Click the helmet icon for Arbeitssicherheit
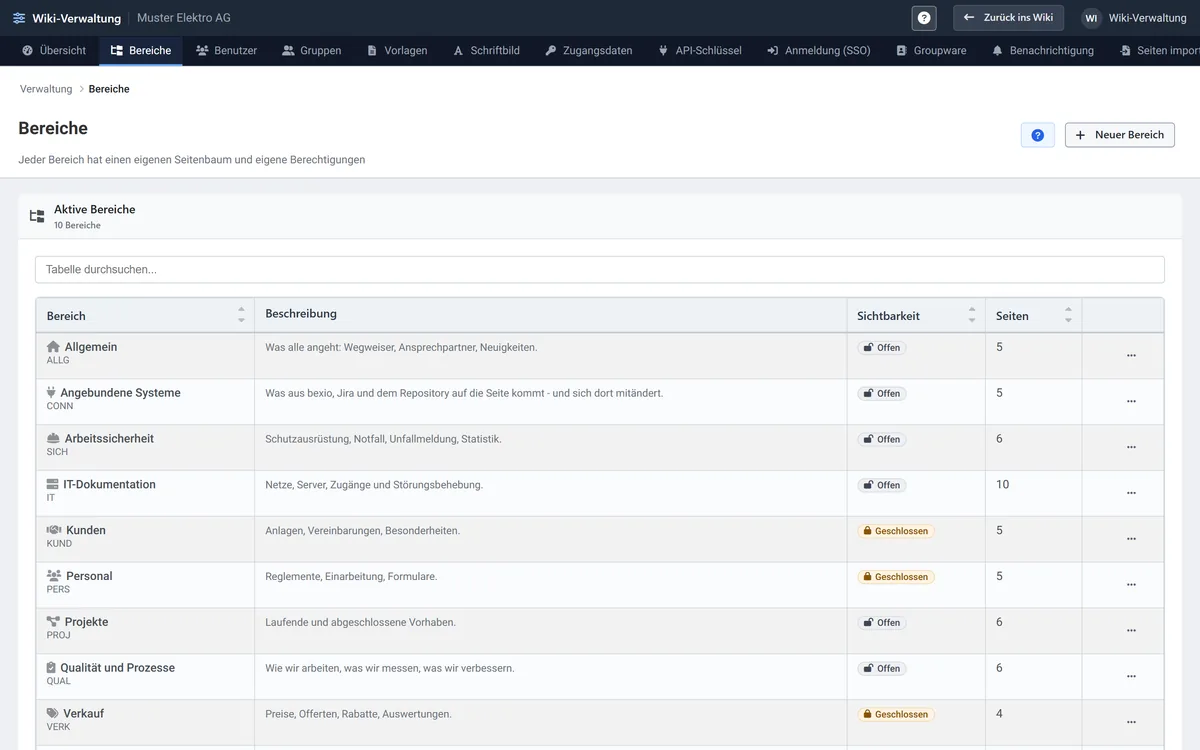 tap(54, 439)
